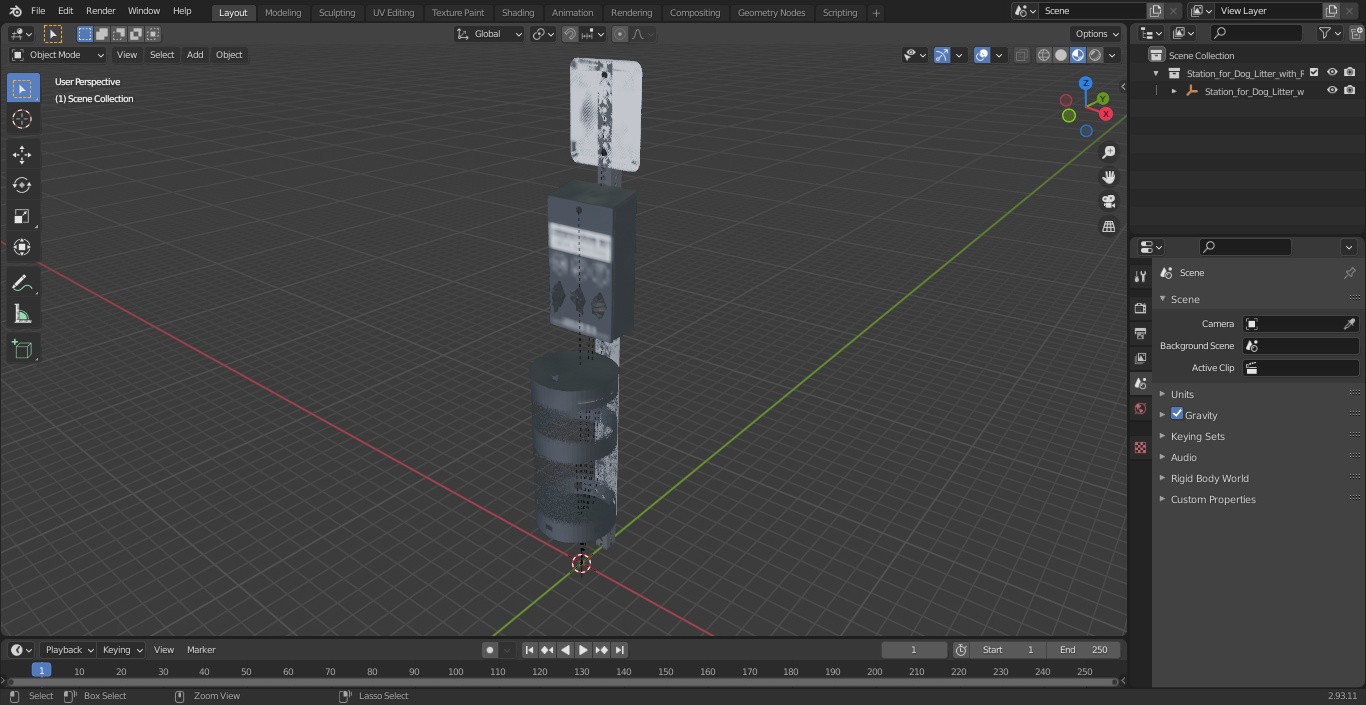Viewport: 1366px width, 705px height.
Task: Select the Scale tool
Action: pyautogui.click(x=22, y=216)
